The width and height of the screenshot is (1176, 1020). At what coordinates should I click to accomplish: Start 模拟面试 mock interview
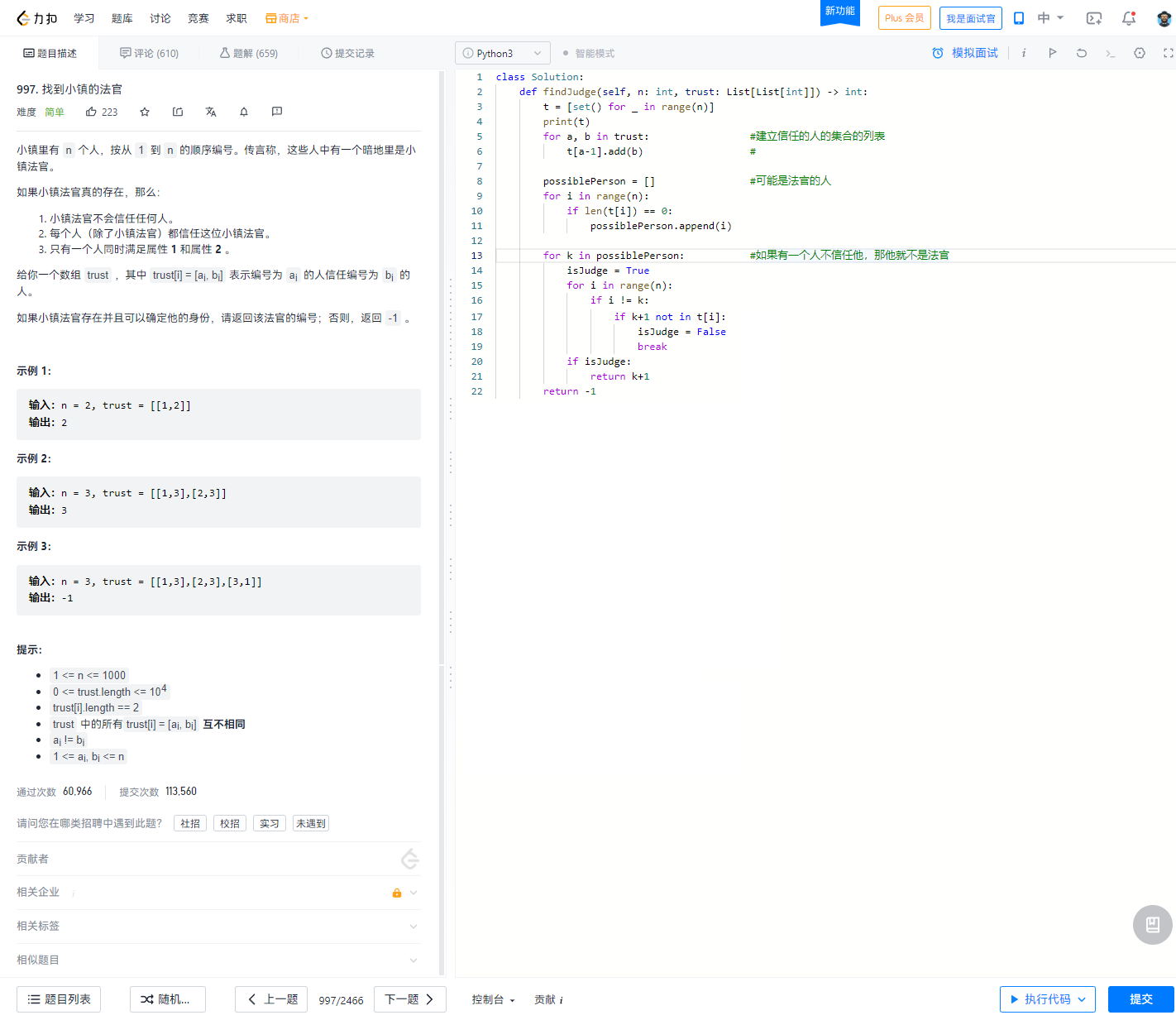[965, 53]
